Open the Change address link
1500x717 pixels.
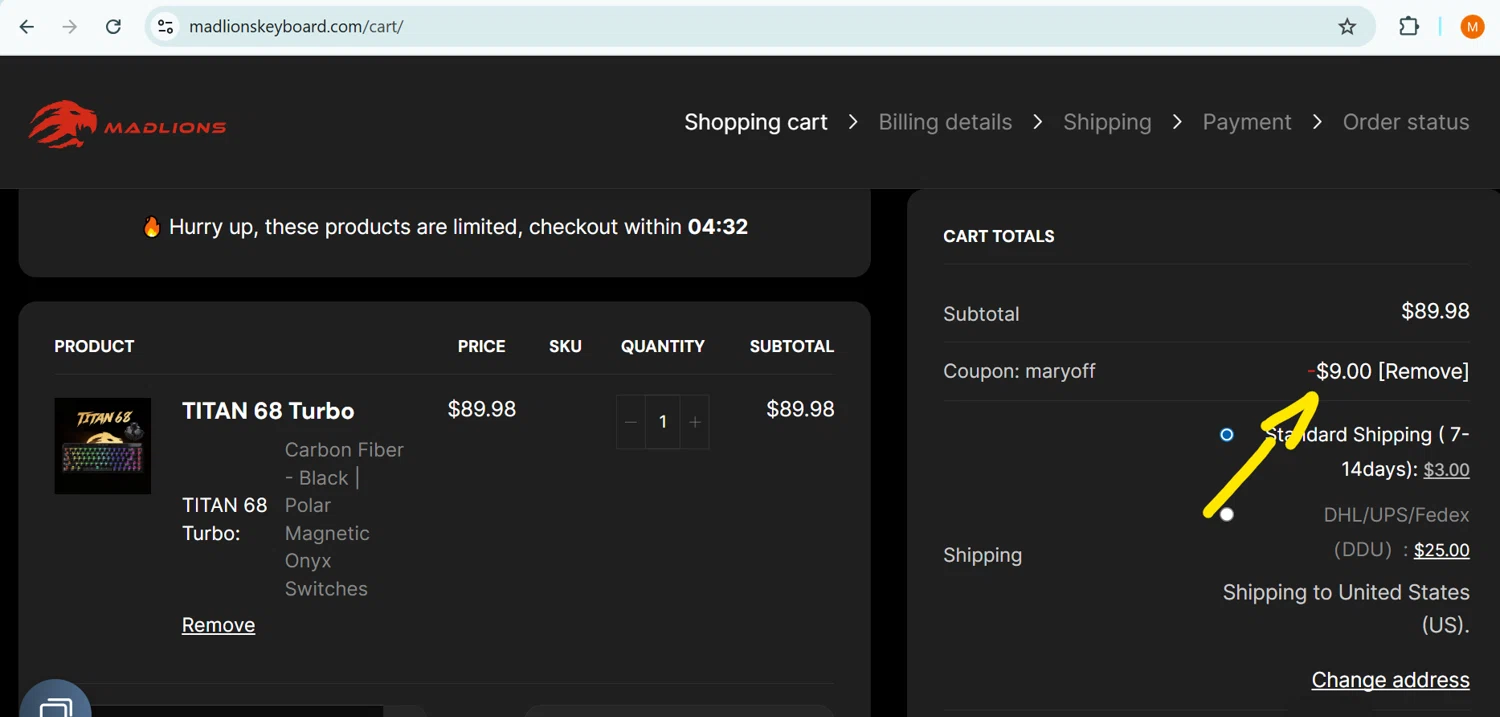click(1390, 680)
